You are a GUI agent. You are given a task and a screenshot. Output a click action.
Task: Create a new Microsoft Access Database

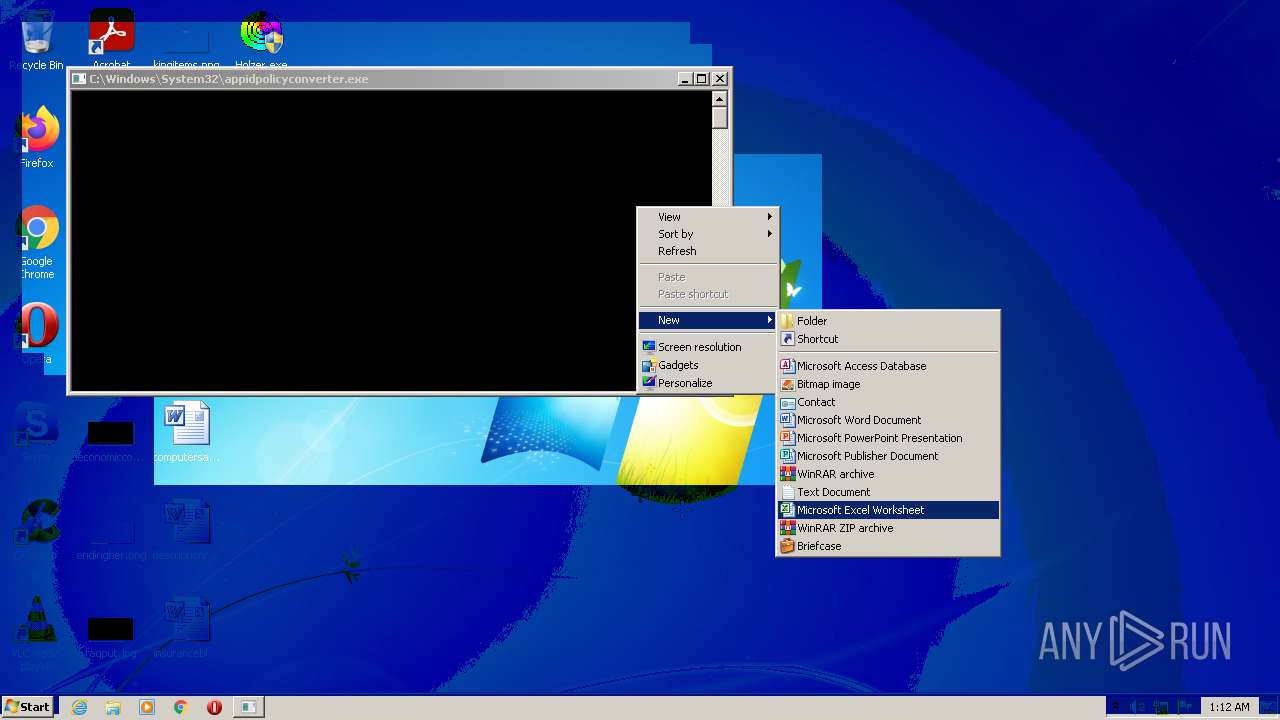888,366
